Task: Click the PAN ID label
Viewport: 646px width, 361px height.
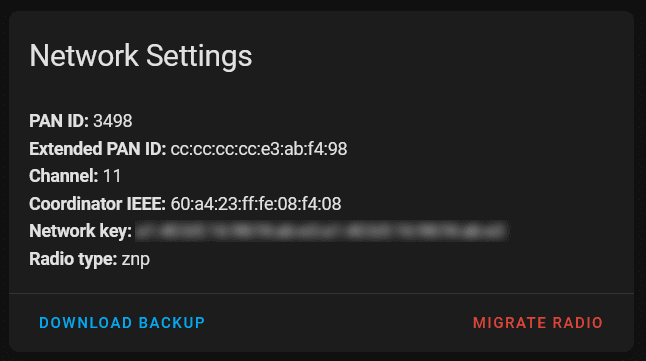Action: coord(59,121)
